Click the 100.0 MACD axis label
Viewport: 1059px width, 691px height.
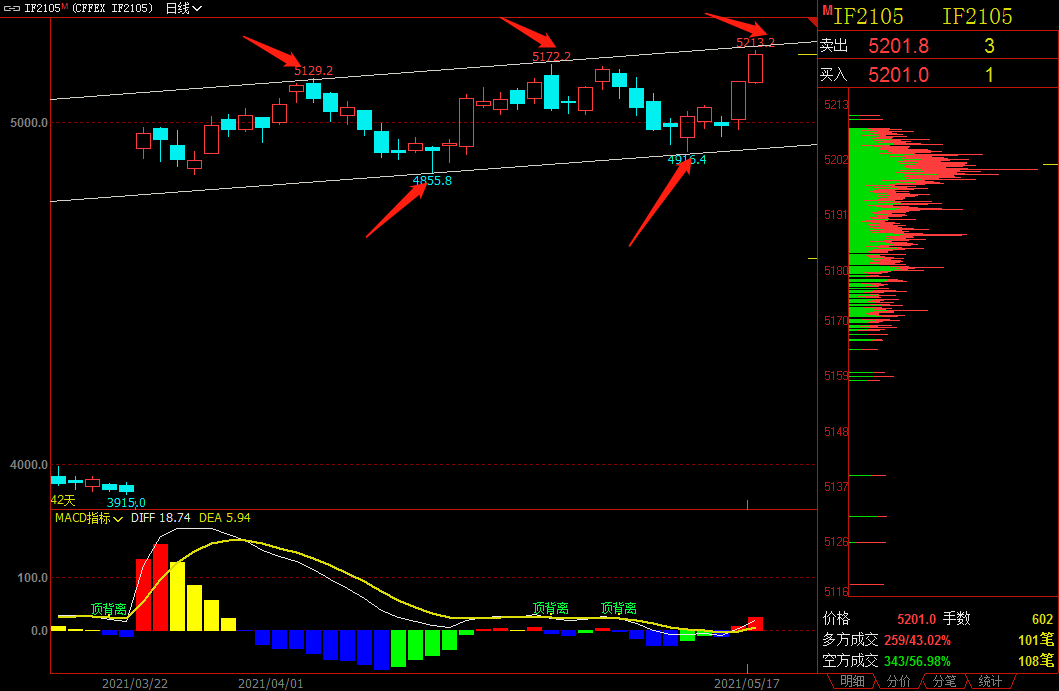pos(32,578)
